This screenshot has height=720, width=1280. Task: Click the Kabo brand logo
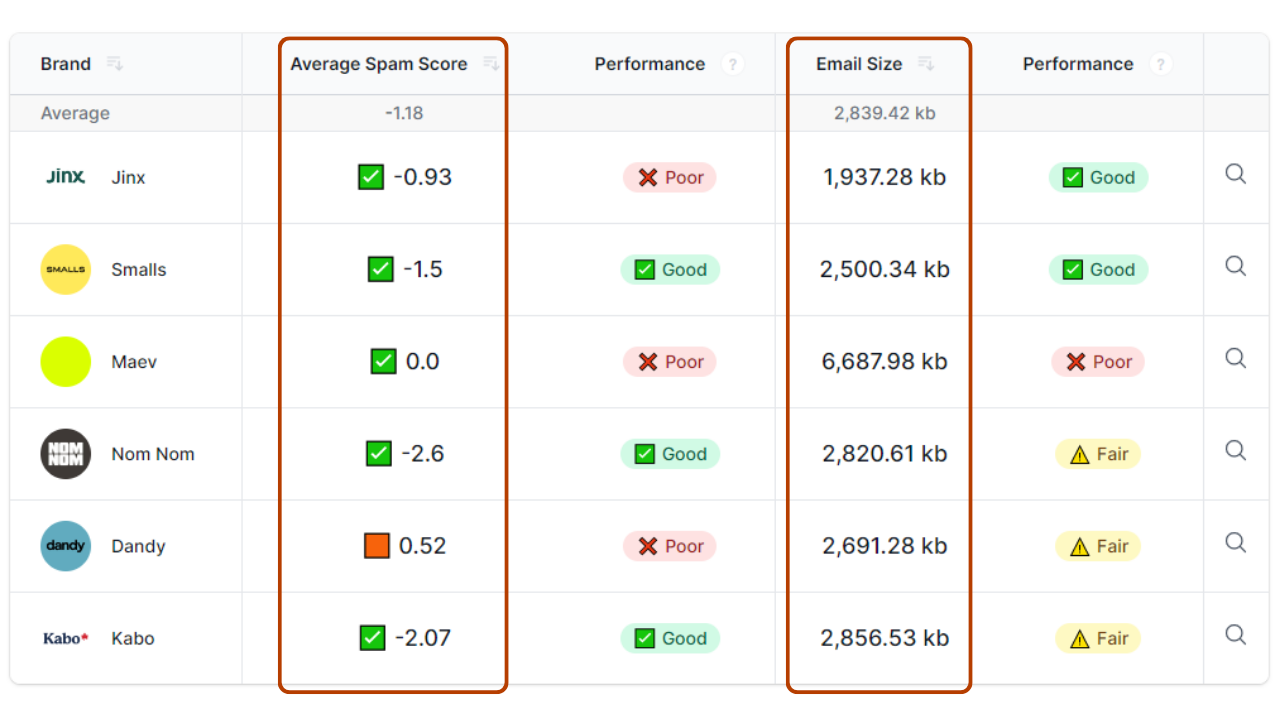(66, 638)
